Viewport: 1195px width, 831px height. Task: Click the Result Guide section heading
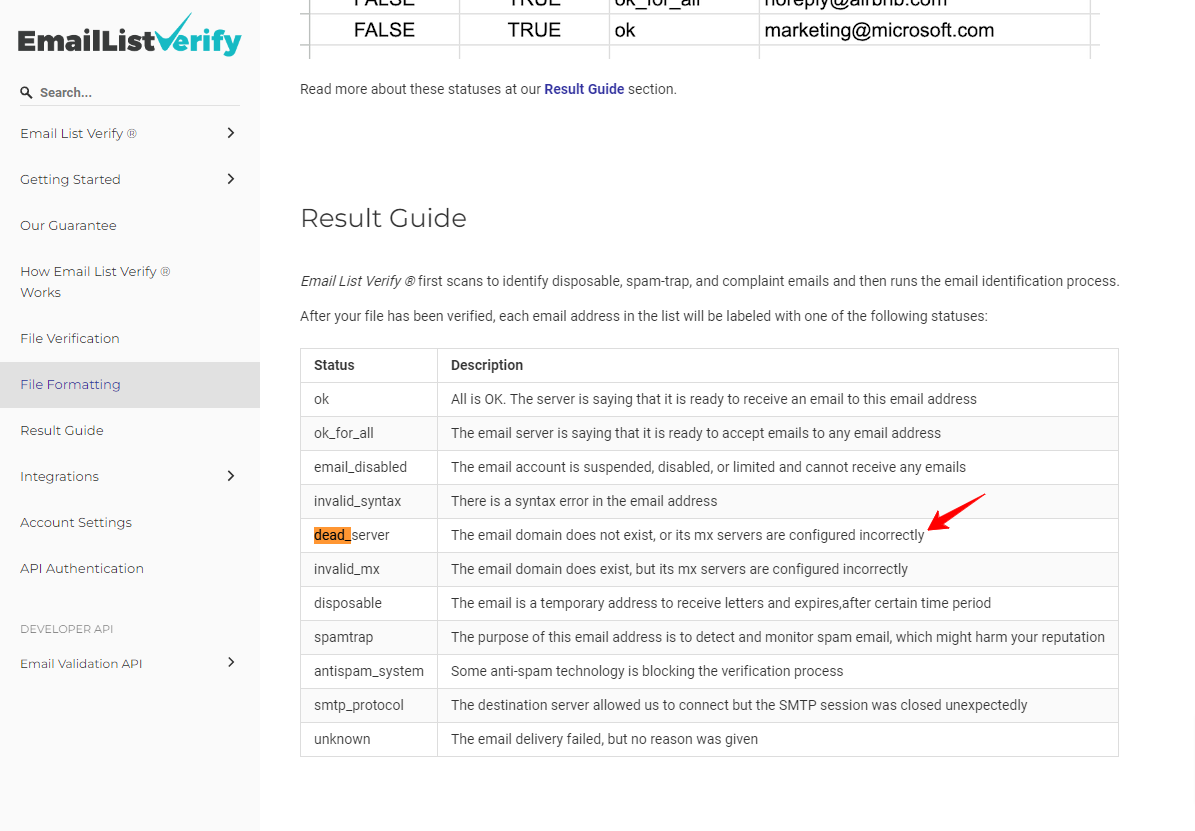click(x=383, y=218)
